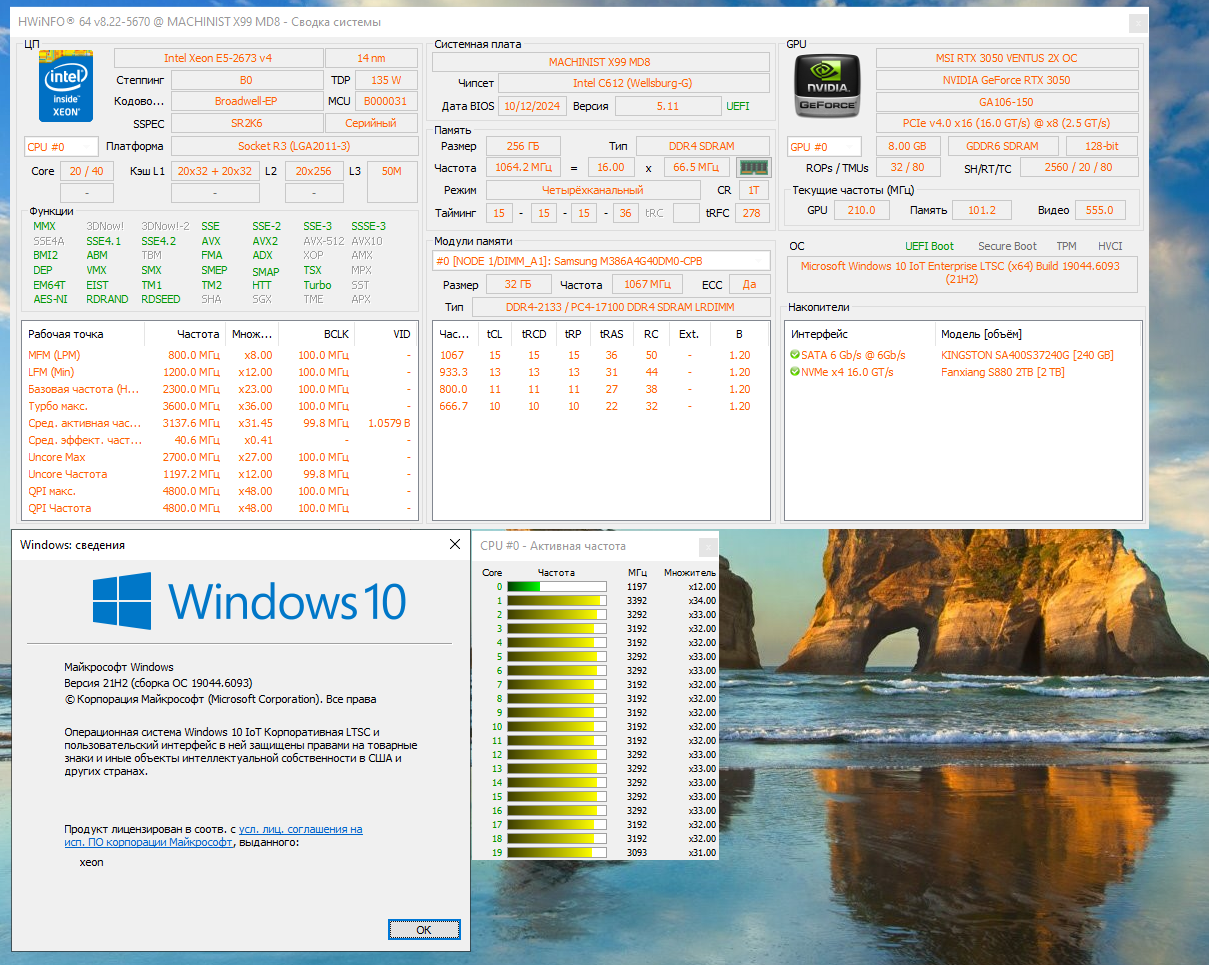Click the ECC Да field

click(x=749, y=285)
